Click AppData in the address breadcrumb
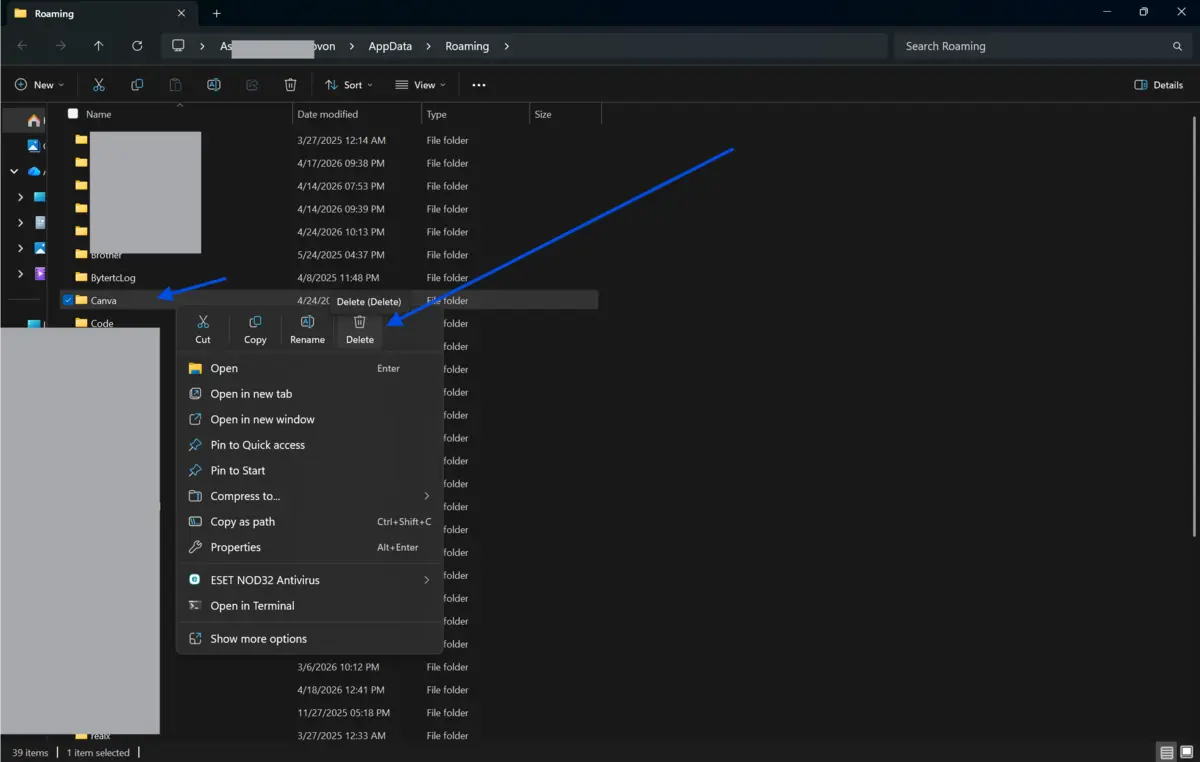Image resolution: width=1200 pixels, height=762 pixels. (x=390, y=46)
